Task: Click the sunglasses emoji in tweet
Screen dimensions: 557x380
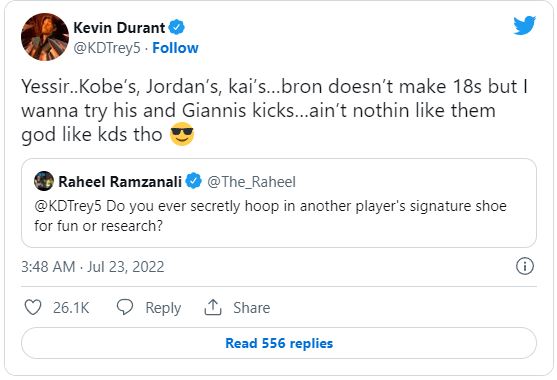Action: point(182,134)
